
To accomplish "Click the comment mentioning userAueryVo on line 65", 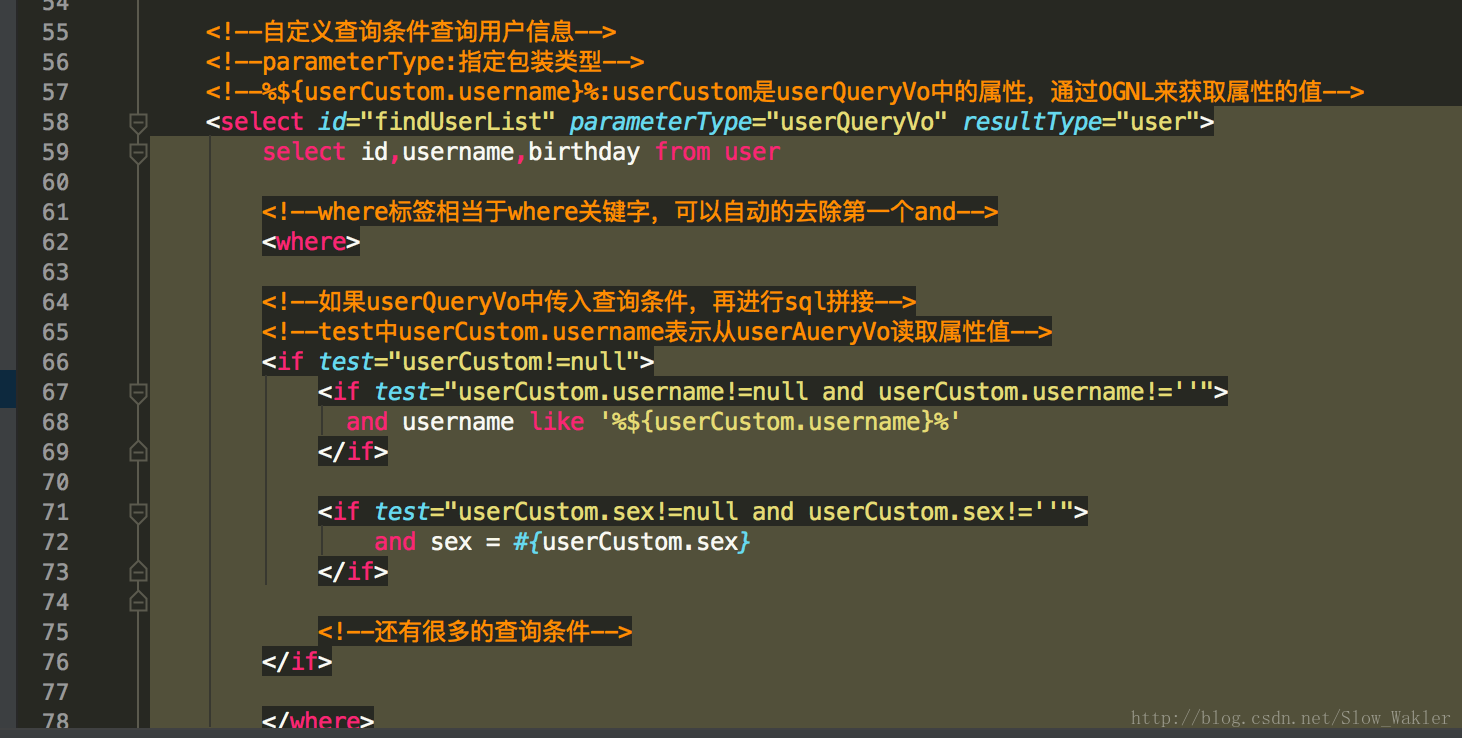I will coord(657,332).
